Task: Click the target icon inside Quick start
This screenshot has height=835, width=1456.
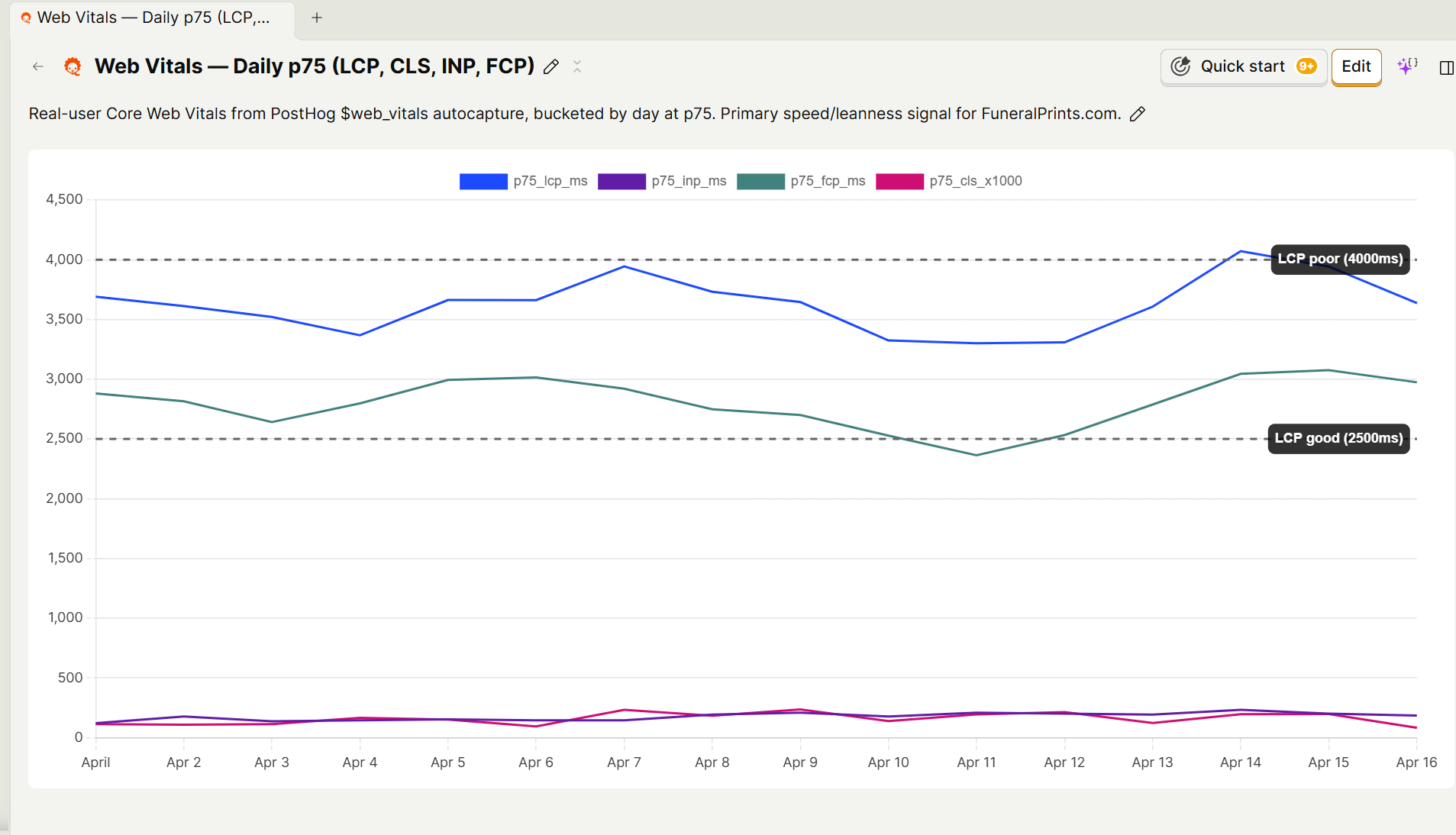Action: click(x=1180, y=66)
